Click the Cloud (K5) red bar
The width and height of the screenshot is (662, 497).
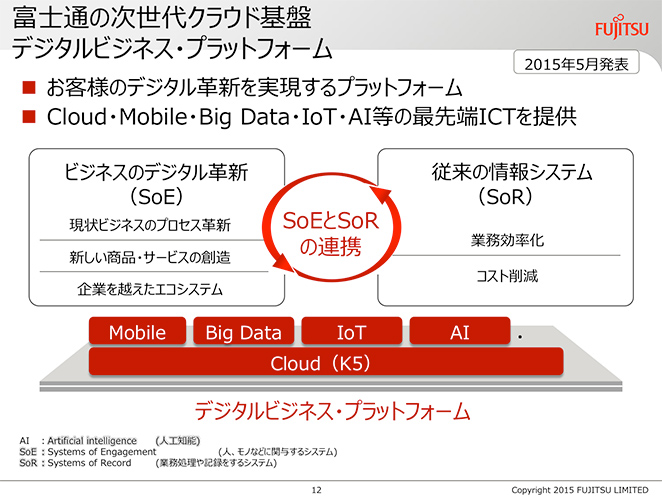pos(326,362)
